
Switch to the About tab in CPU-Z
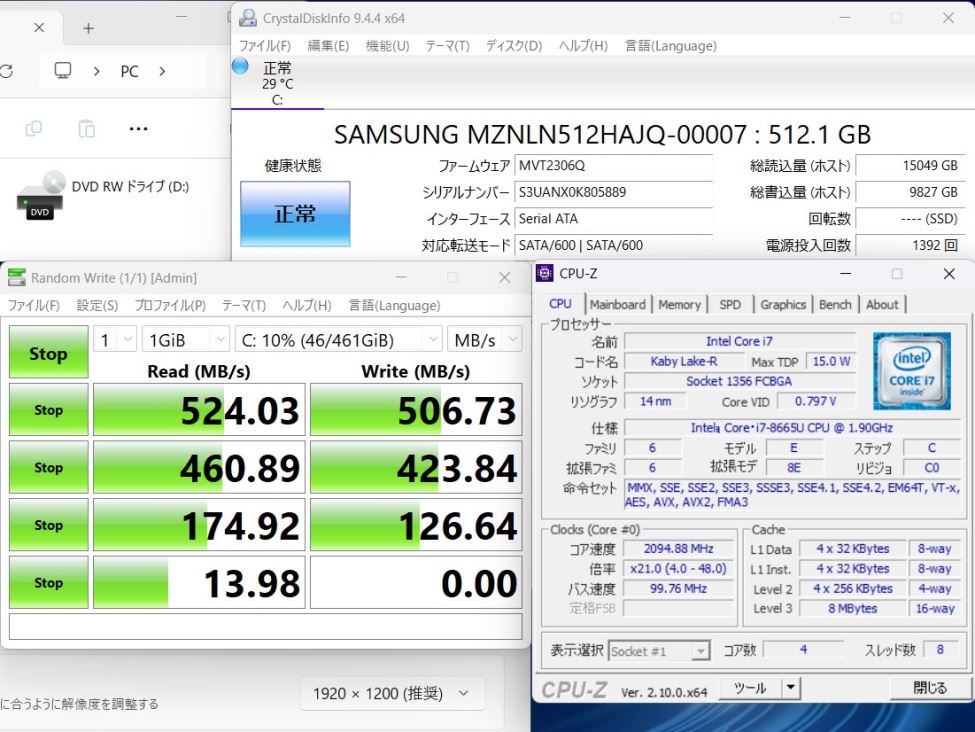[x=882, y=305]
